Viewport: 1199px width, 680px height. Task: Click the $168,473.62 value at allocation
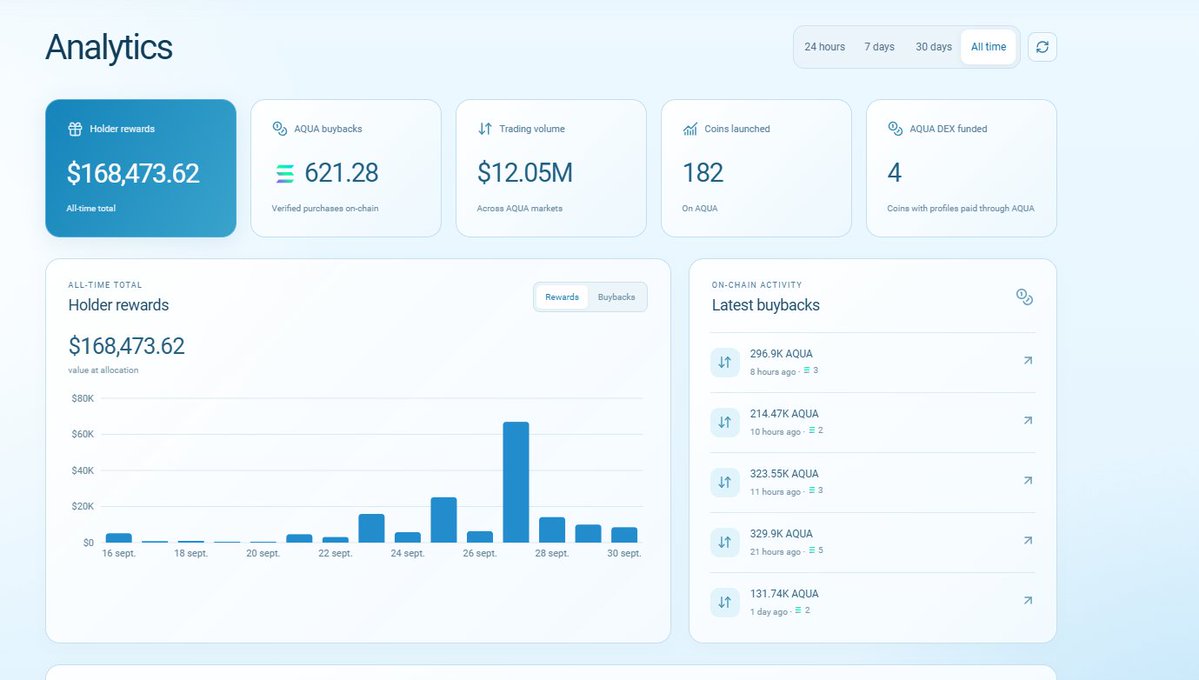point(126,346)
